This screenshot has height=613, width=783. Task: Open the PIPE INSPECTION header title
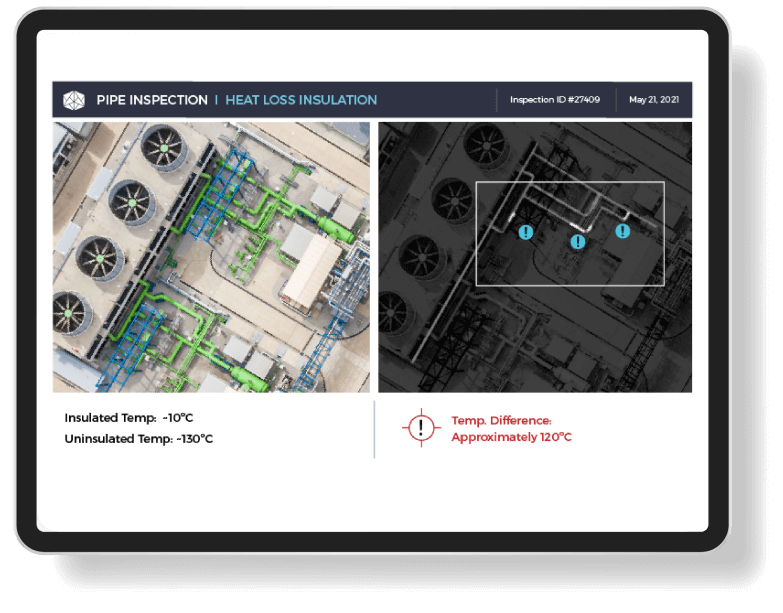point(152,100)
